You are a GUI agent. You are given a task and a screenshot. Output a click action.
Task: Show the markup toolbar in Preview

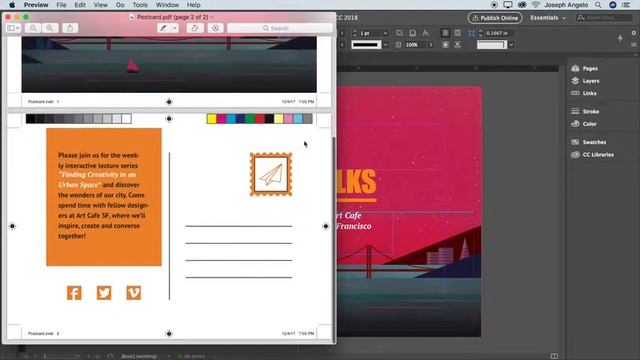215,28
